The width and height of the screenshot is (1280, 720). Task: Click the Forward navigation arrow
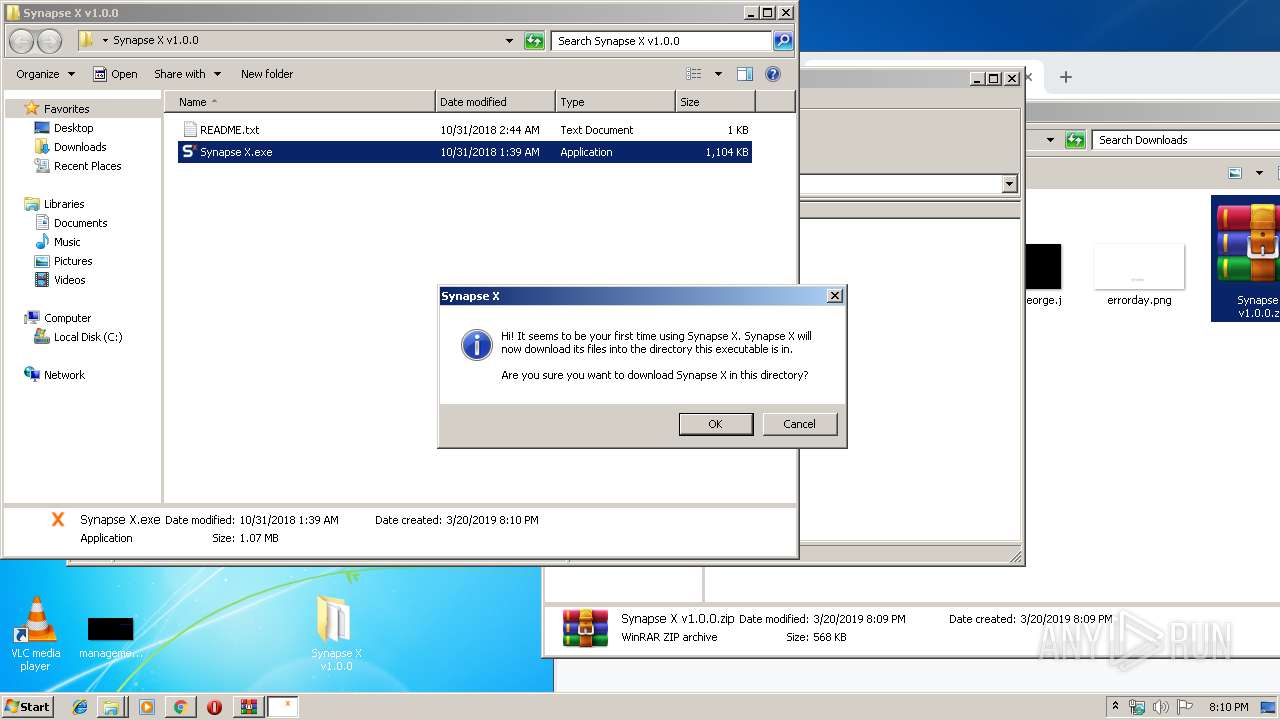50,41
